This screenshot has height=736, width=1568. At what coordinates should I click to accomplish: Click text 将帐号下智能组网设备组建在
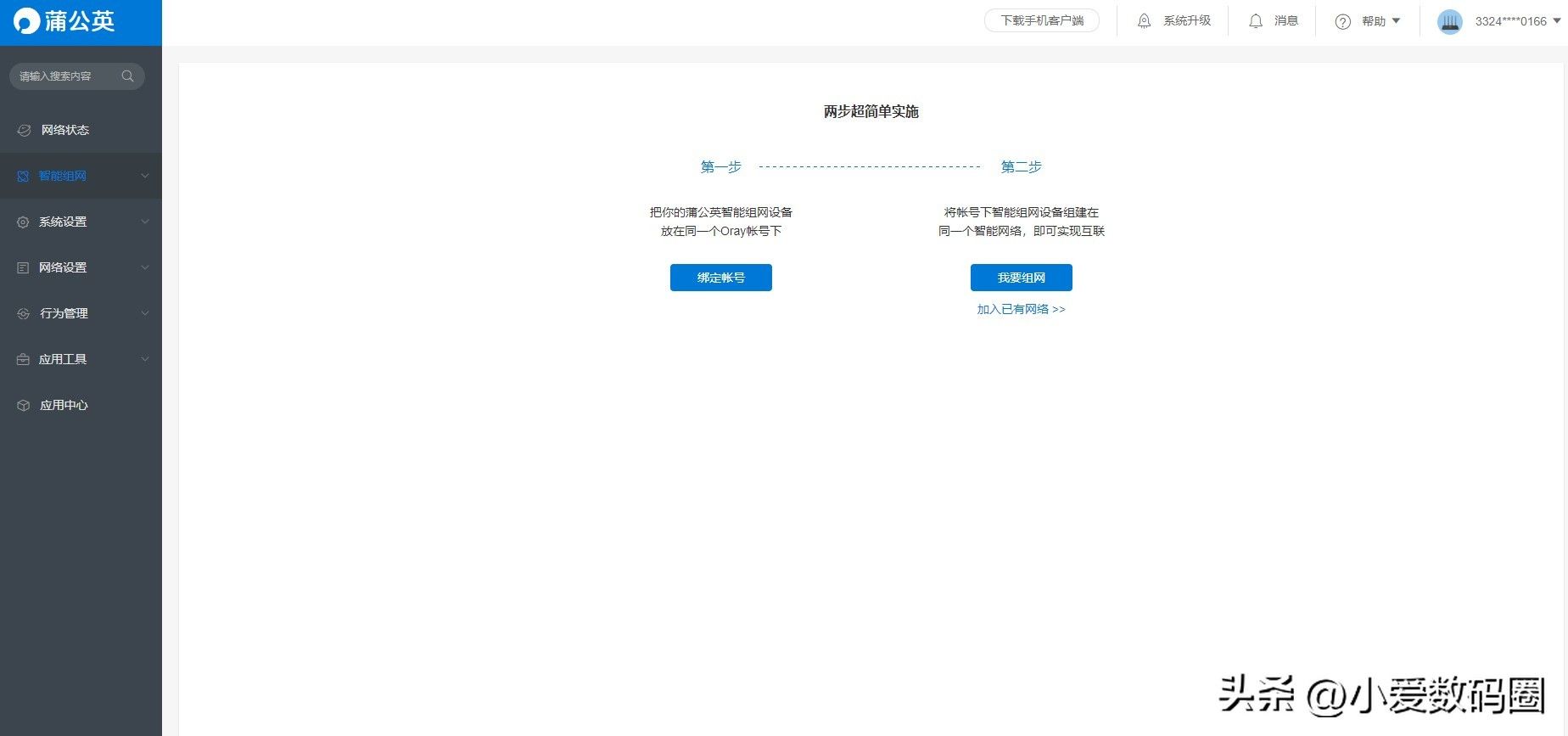pos(1022,212)
